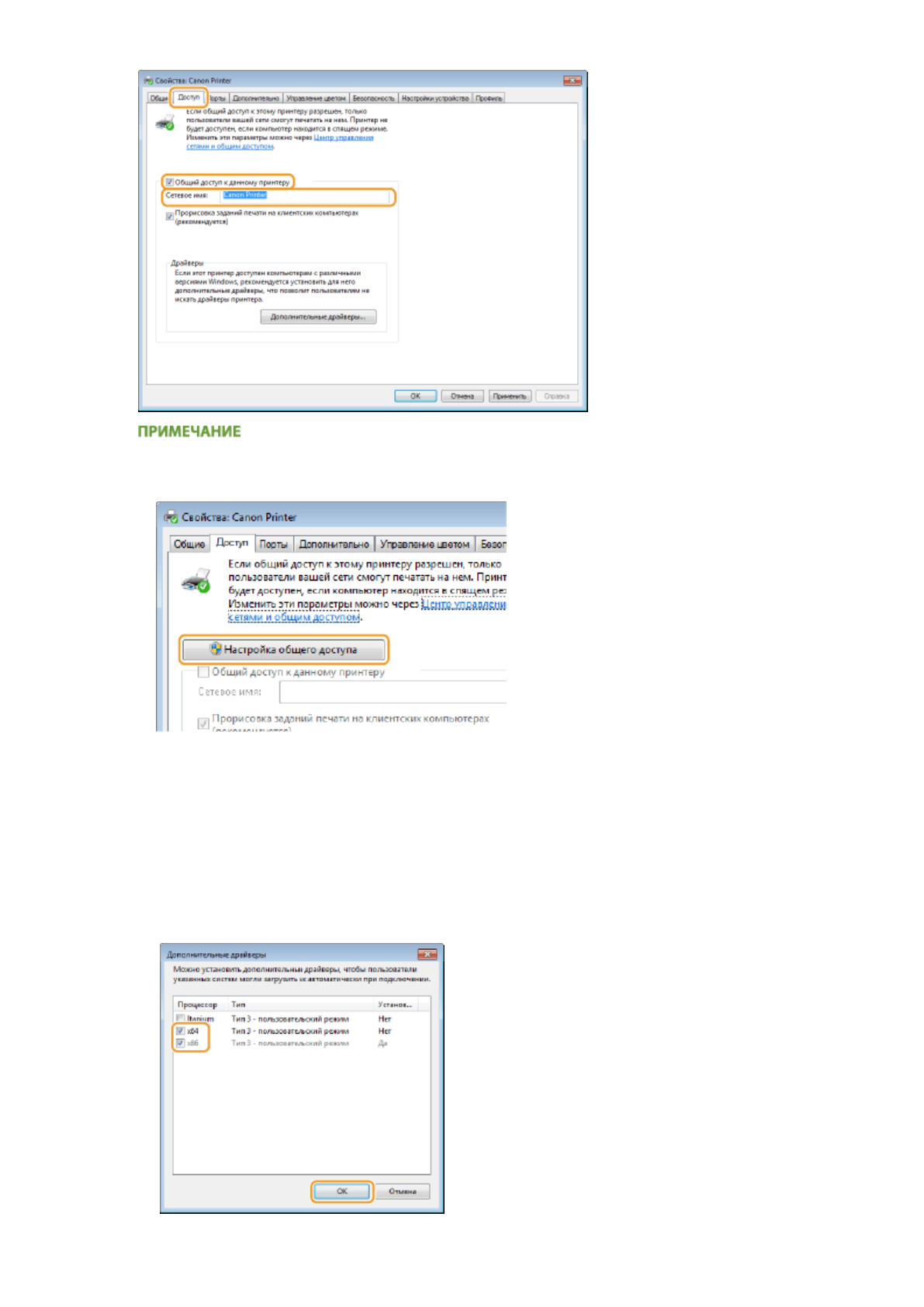
Task: Click the shield icon on Настройка общего доступа
Action: point(216,649)
